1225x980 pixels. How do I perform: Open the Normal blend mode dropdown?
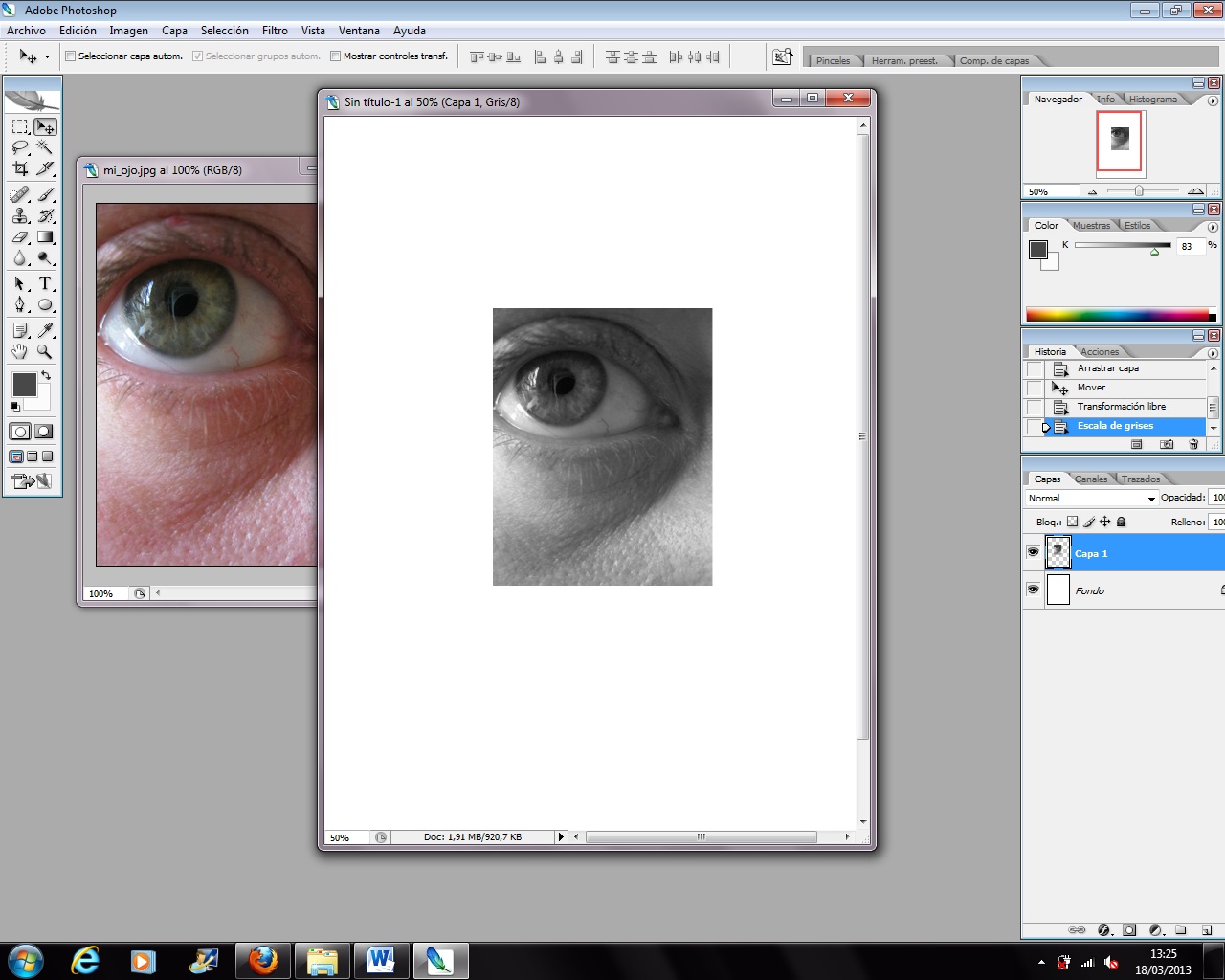coord(1091,499)
